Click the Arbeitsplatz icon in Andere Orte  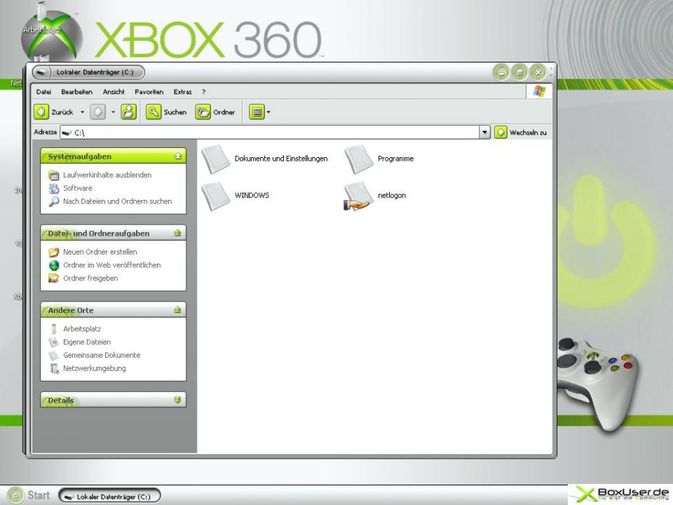tap(54, 329)
